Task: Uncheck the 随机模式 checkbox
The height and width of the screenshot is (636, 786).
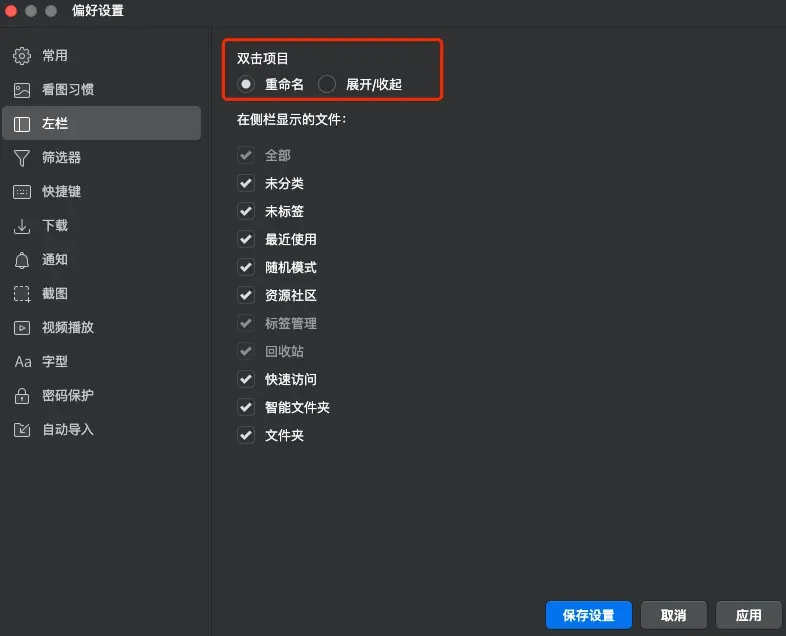Action: [245, 268]
